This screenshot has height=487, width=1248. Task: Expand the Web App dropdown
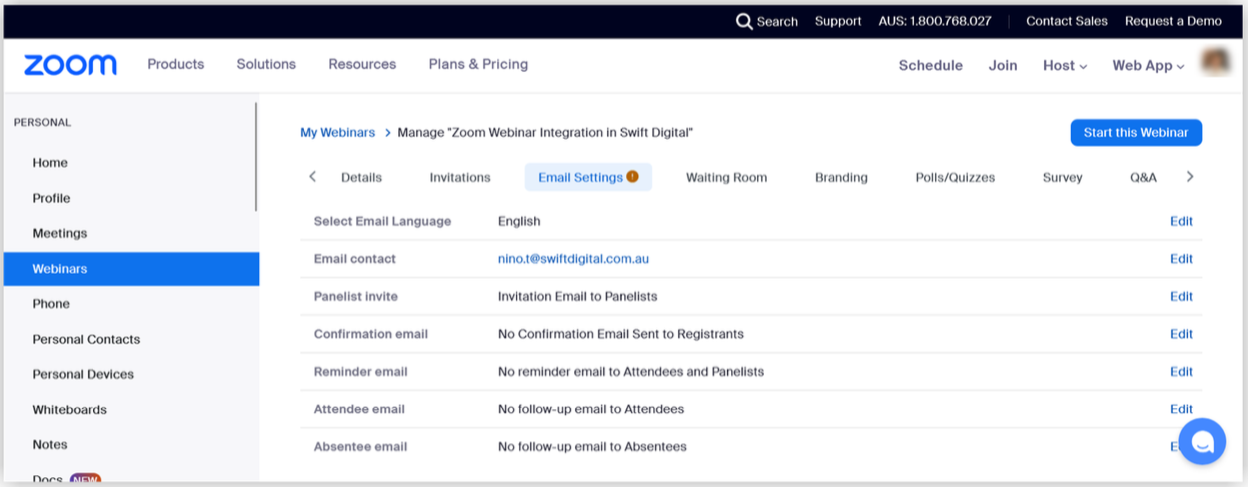1148,65
